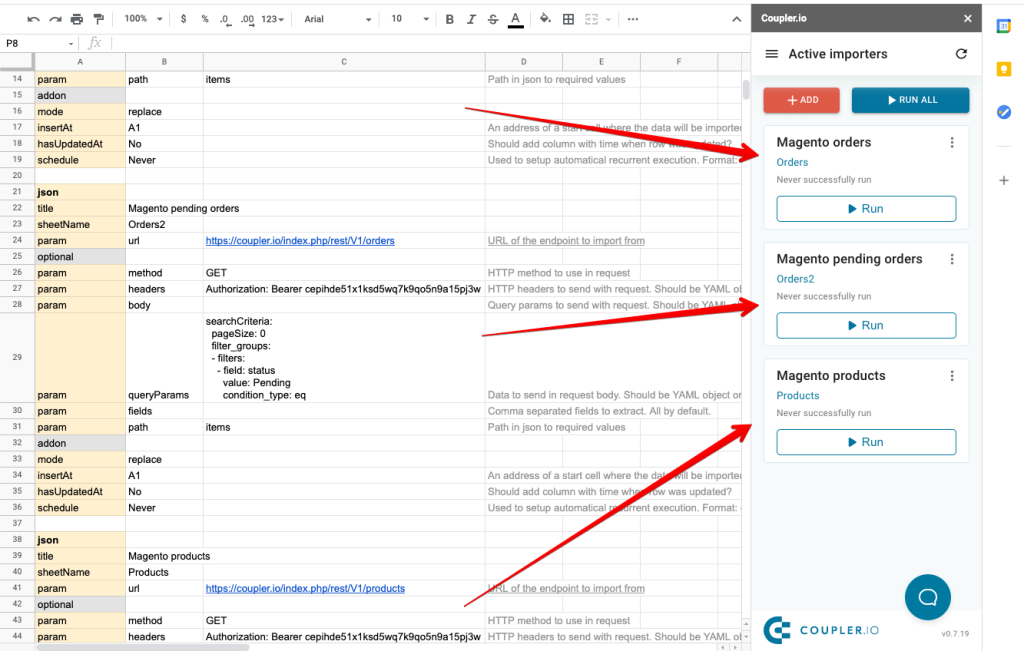This screenshot has height=651, width=1024.
Task: Open the Orders sheet link
Action: click(792, 163)
